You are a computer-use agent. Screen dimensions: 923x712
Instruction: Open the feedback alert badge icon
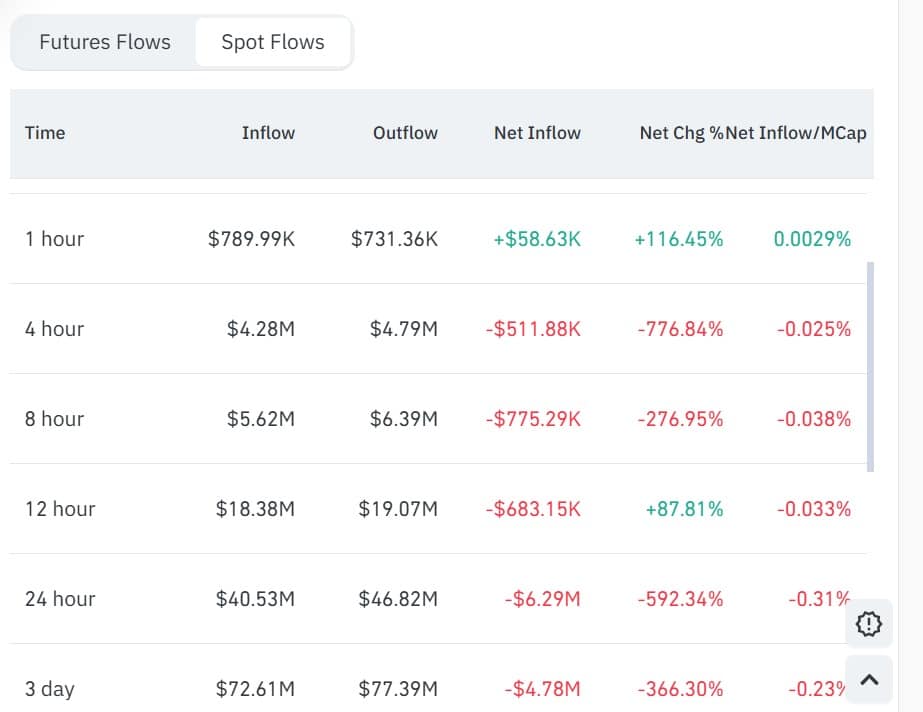(868, 624)
